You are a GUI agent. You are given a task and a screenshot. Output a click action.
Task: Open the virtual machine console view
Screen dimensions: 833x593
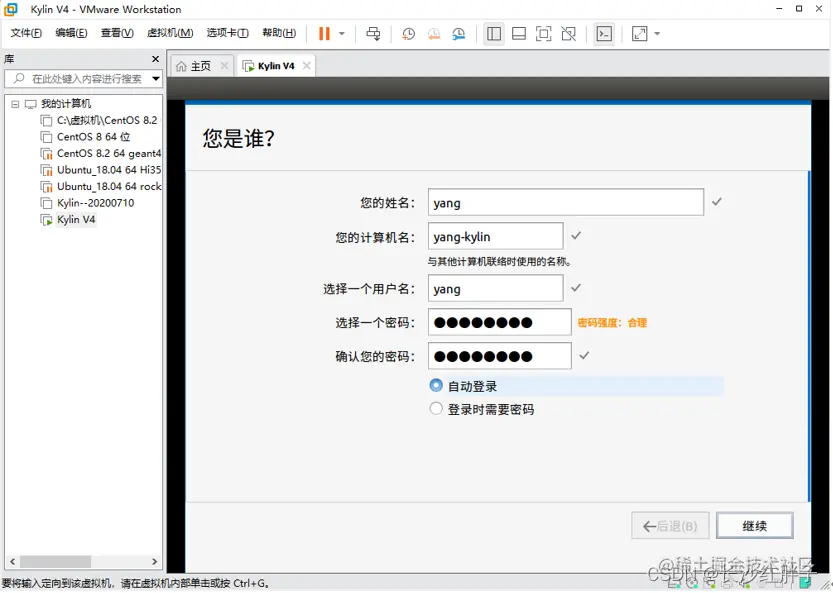coord(604,33)
